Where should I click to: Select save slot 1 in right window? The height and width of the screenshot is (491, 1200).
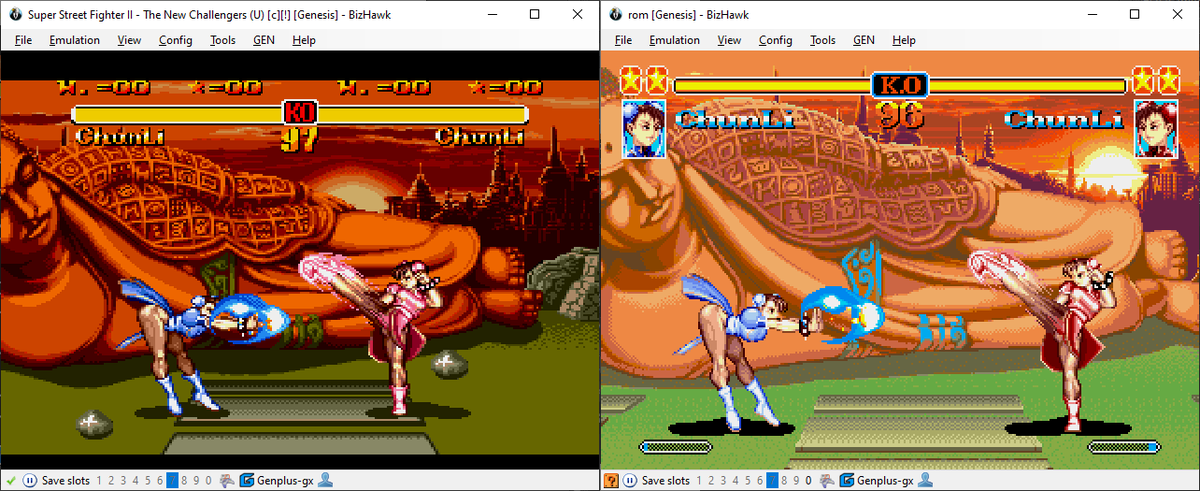coord(699,481)
